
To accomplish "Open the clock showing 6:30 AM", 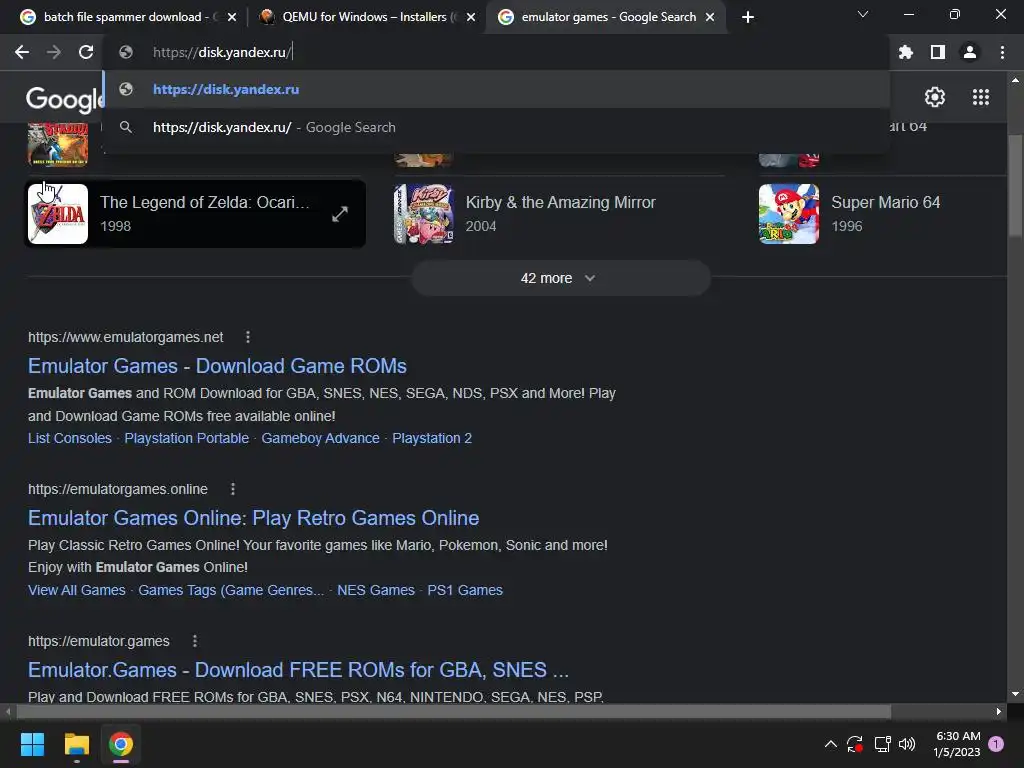I will click(957, 744).
